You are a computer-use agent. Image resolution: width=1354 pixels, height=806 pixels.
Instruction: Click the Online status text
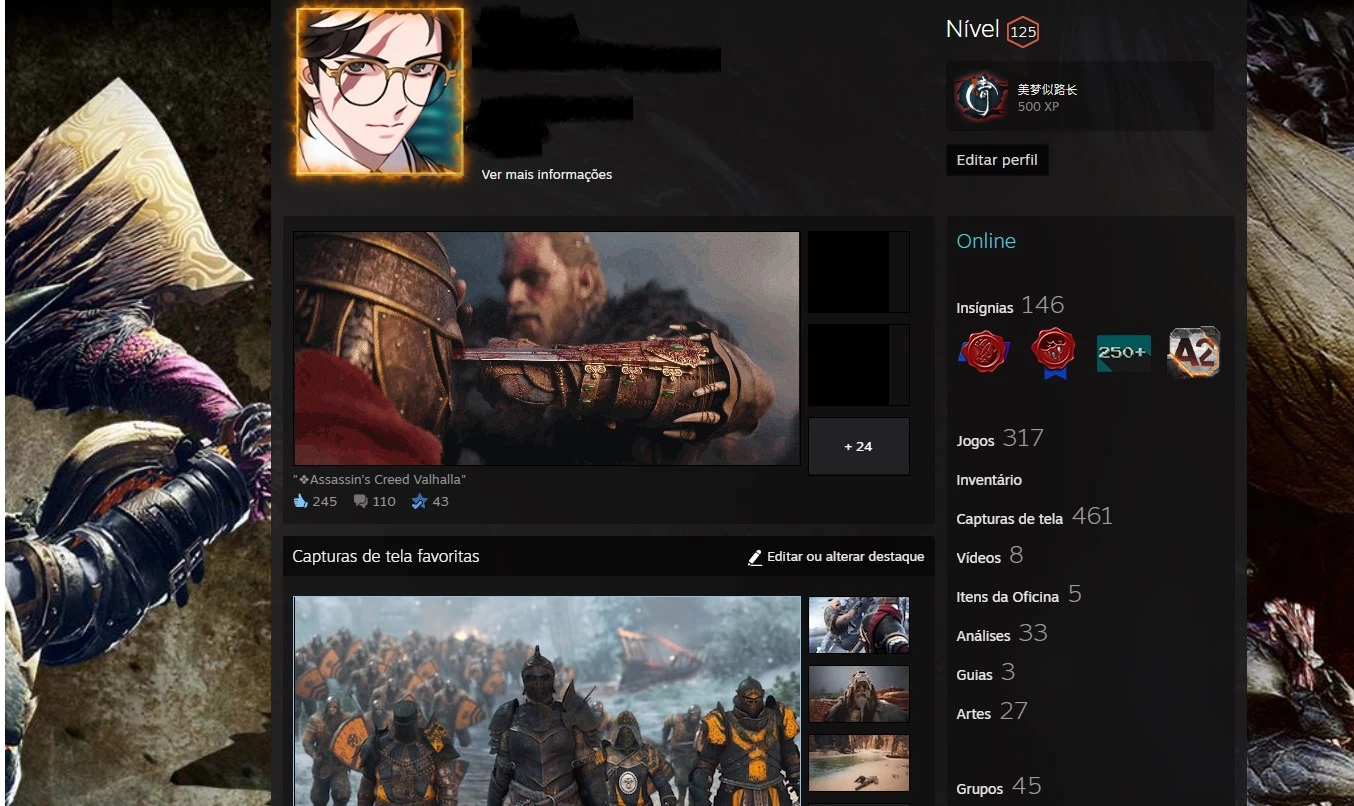tap(986, 241)
